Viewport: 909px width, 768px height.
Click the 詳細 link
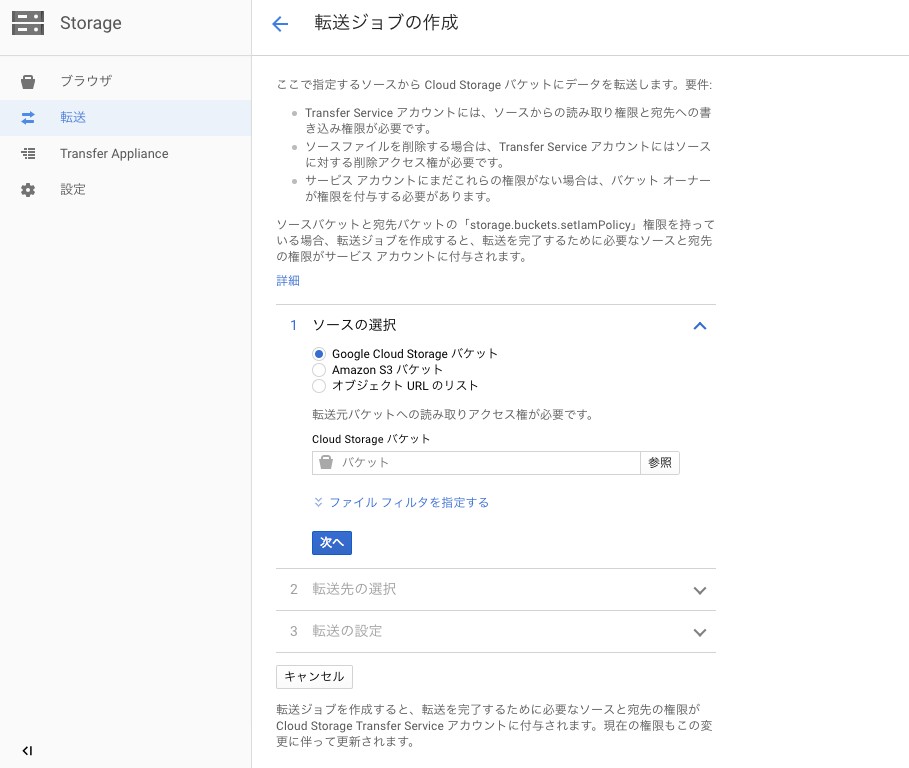point(288,281)
